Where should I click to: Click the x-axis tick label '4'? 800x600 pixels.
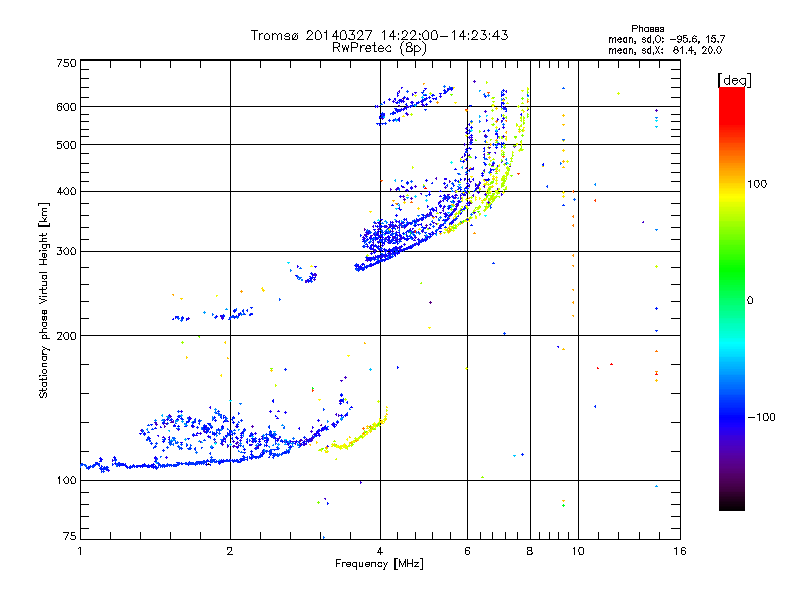pyautogui.click(x=380, y=551)
